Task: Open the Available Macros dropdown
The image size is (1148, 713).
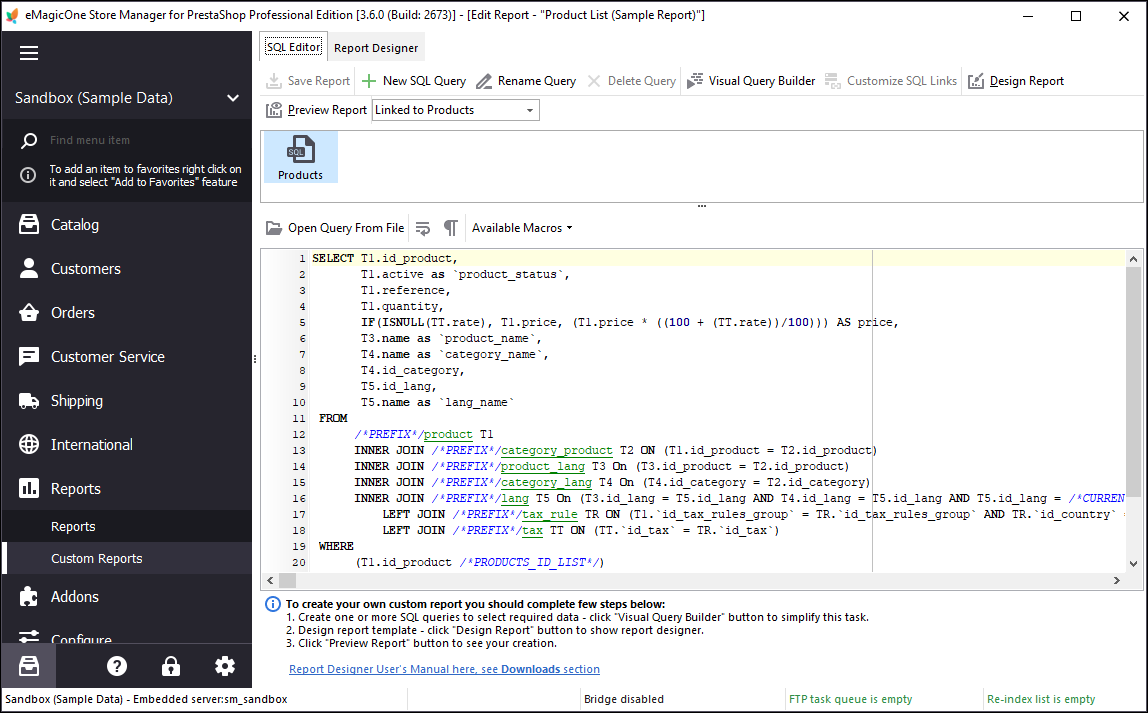Action: click(x=522, y=228)
